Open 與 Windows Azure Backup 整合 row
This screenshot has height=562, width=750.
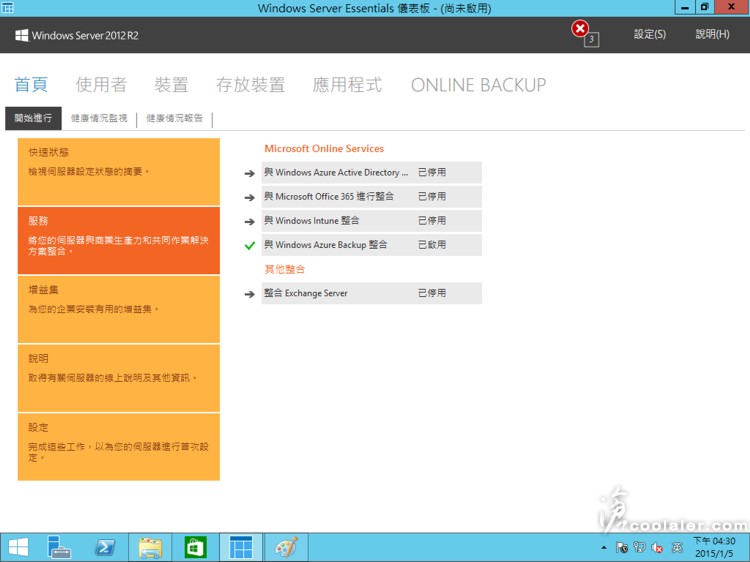point(372,245)
